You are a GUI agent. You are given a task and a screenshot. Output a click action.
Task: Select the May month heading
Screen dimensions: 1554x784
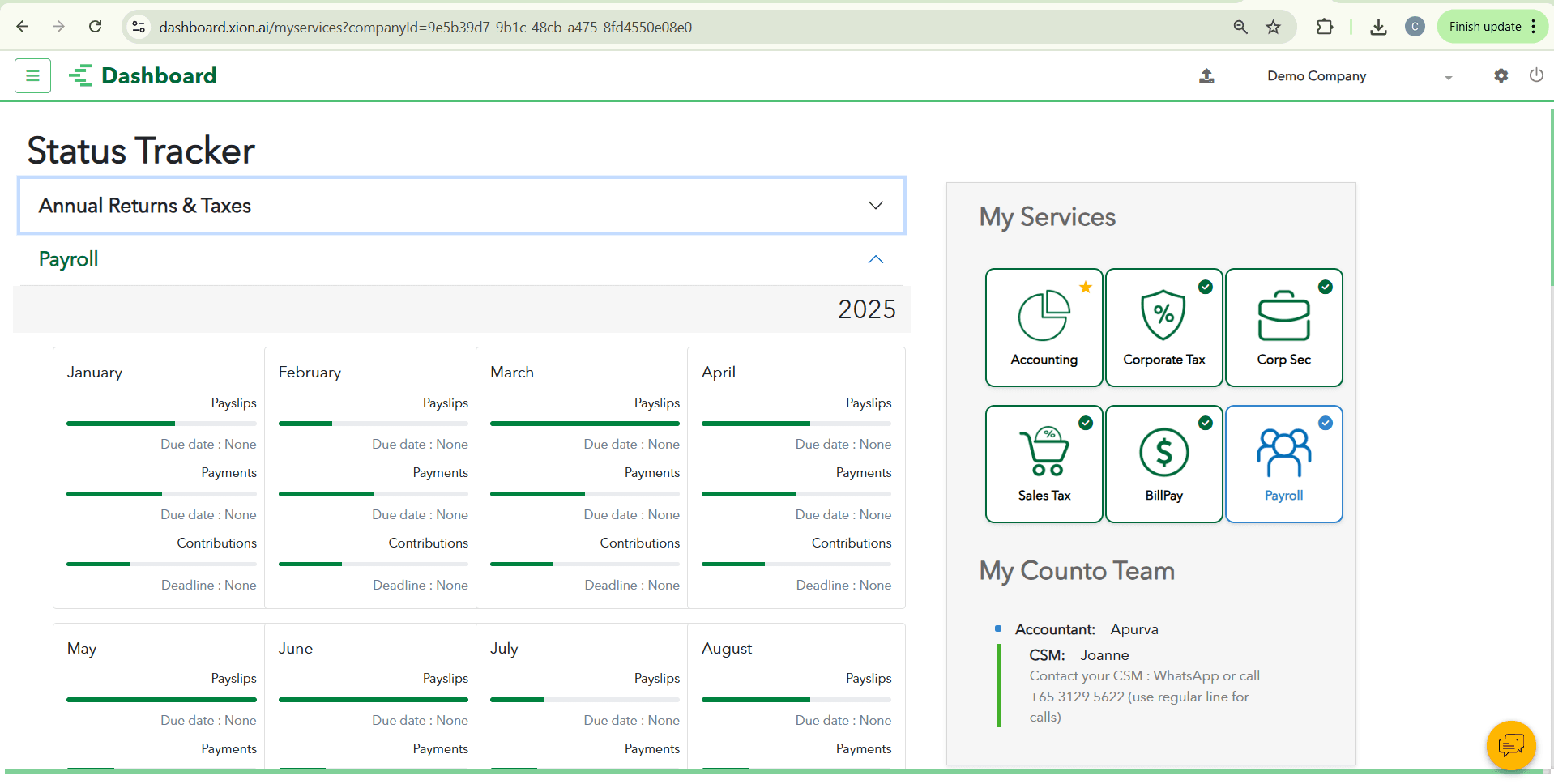82,649
